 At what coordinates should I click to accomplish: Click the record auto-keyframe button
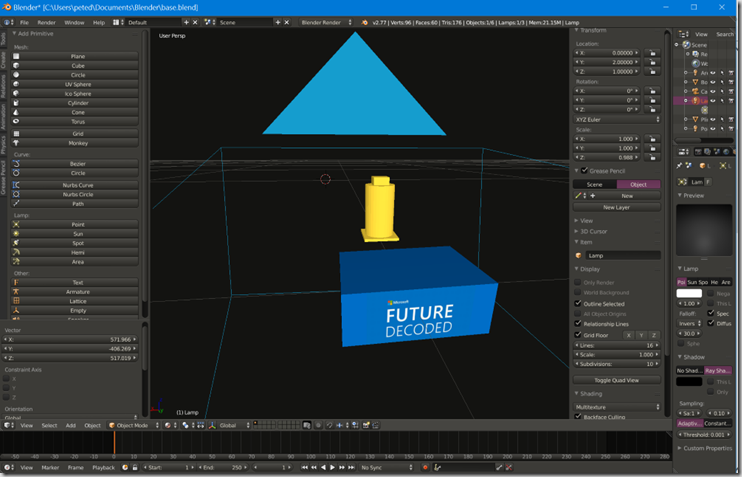(x=425, y=468)
